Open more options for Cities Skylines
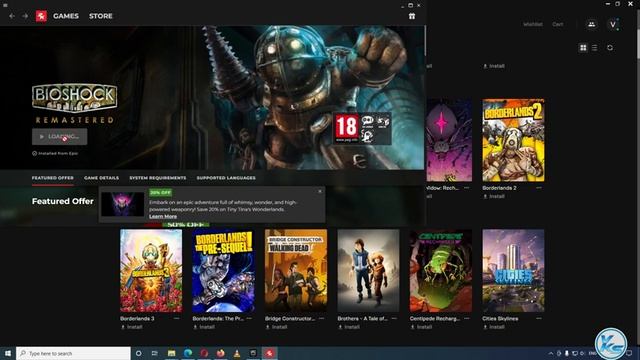 coord(539,318)
